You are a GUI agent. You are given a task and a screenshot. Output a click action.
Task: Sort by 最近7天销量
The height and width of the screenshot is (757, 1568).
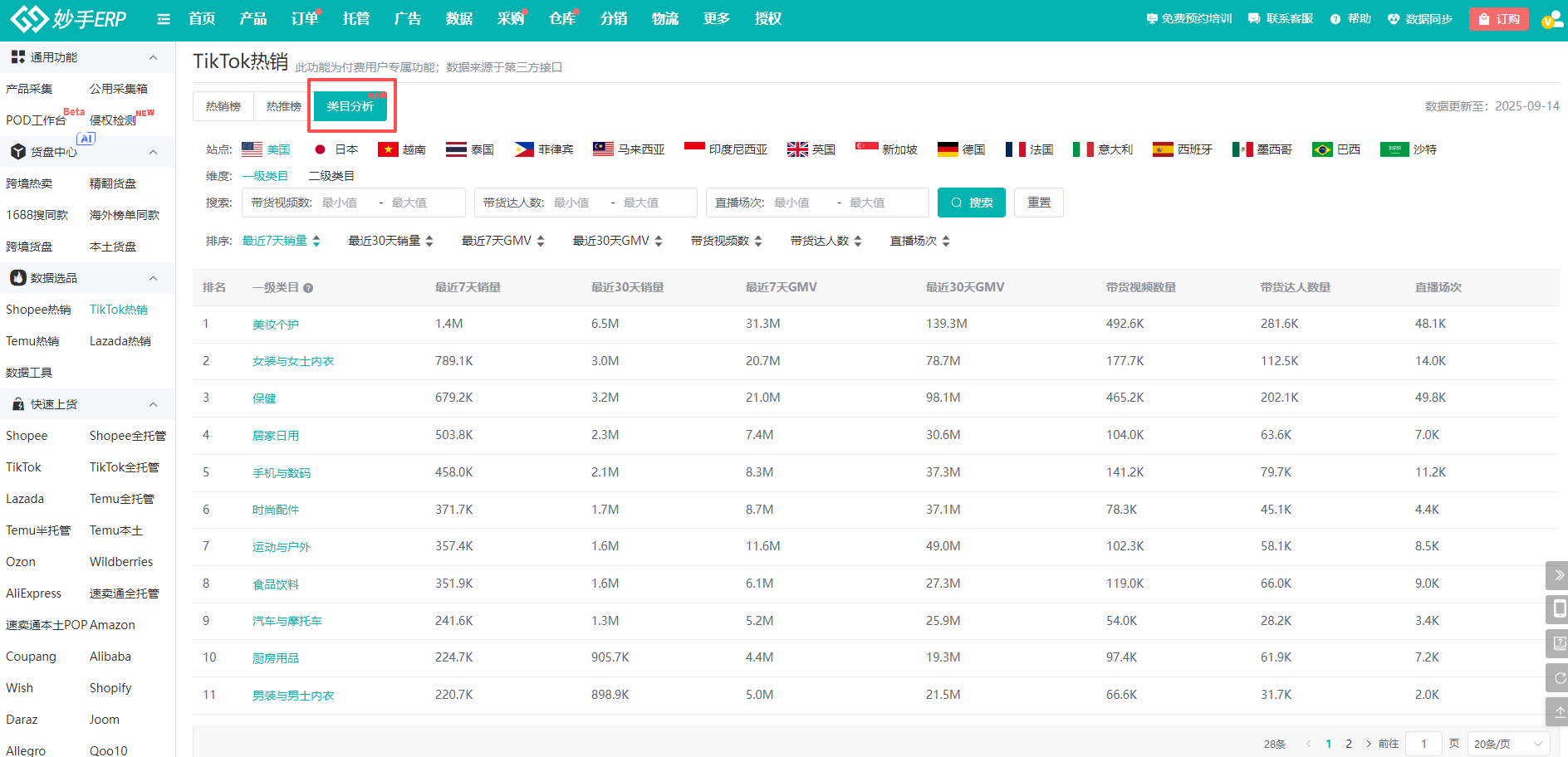click(x=281, y=241)
